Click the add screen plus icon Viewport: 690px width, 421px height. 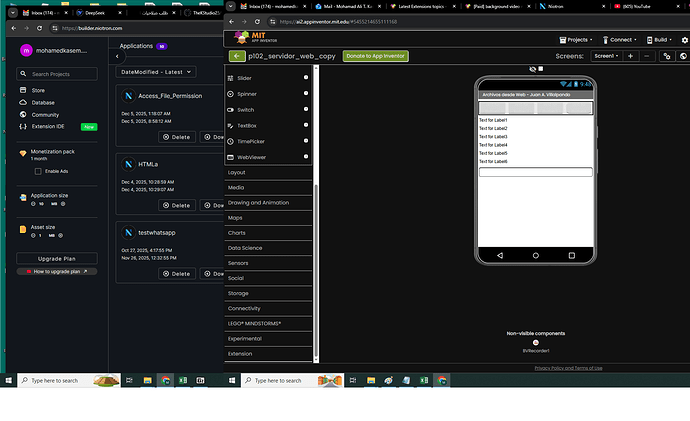[630, 56]
